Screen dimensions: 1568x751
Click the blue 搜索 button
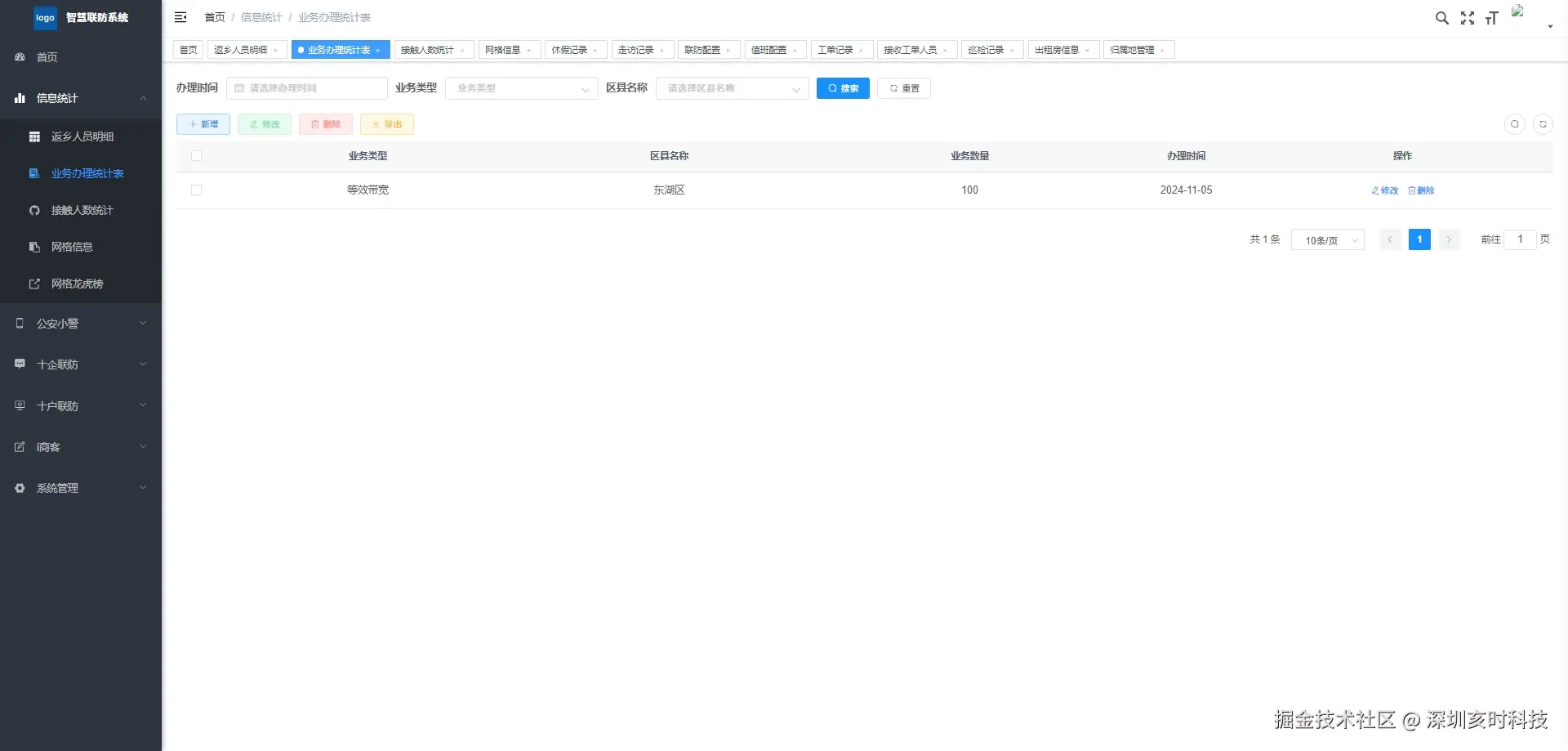click(843, 88)
